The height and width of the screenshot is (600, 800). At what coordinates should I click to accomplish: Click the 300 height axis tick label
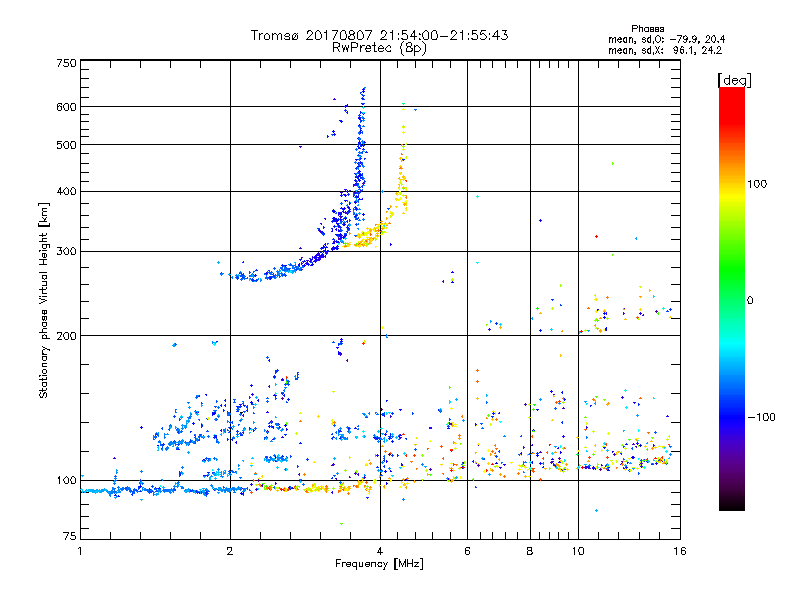pos(66,252)
